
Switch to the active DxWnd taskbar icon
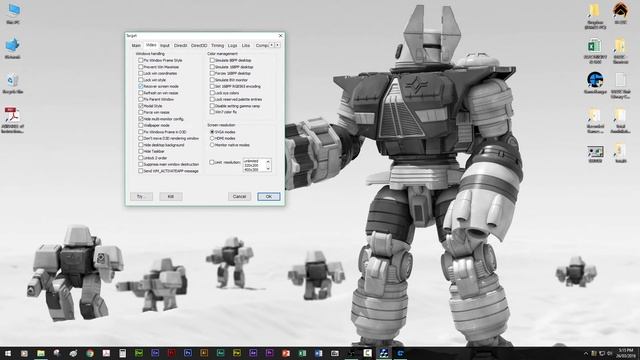384,353
